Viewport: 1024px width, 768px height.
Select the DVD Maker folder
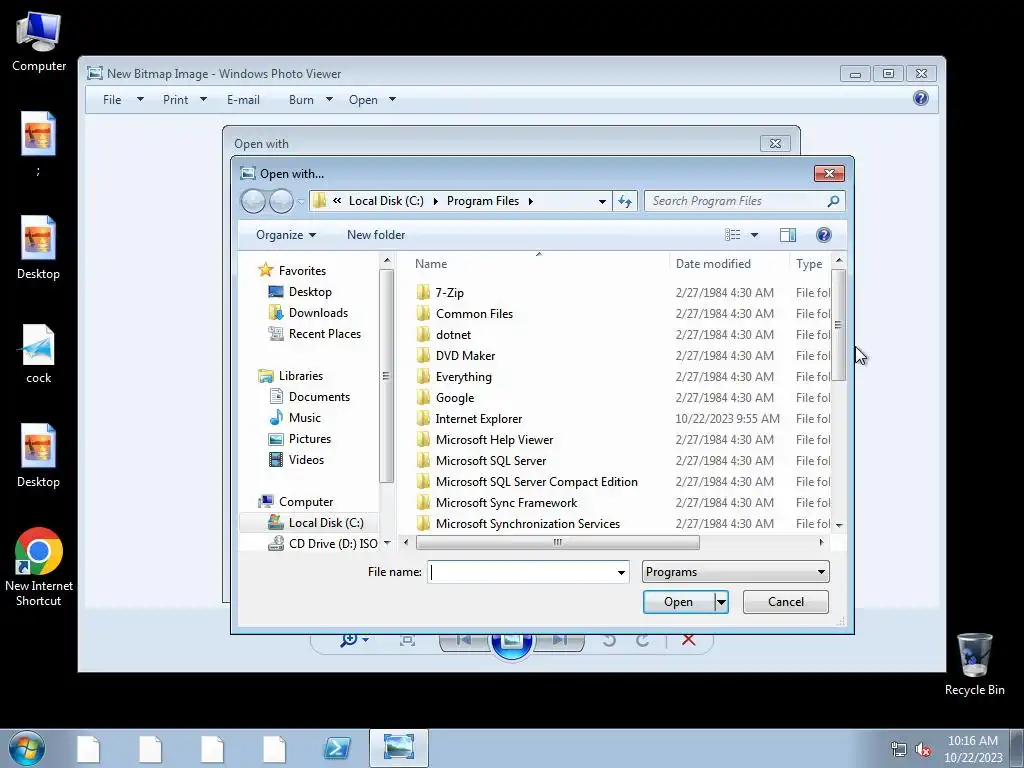465,355
